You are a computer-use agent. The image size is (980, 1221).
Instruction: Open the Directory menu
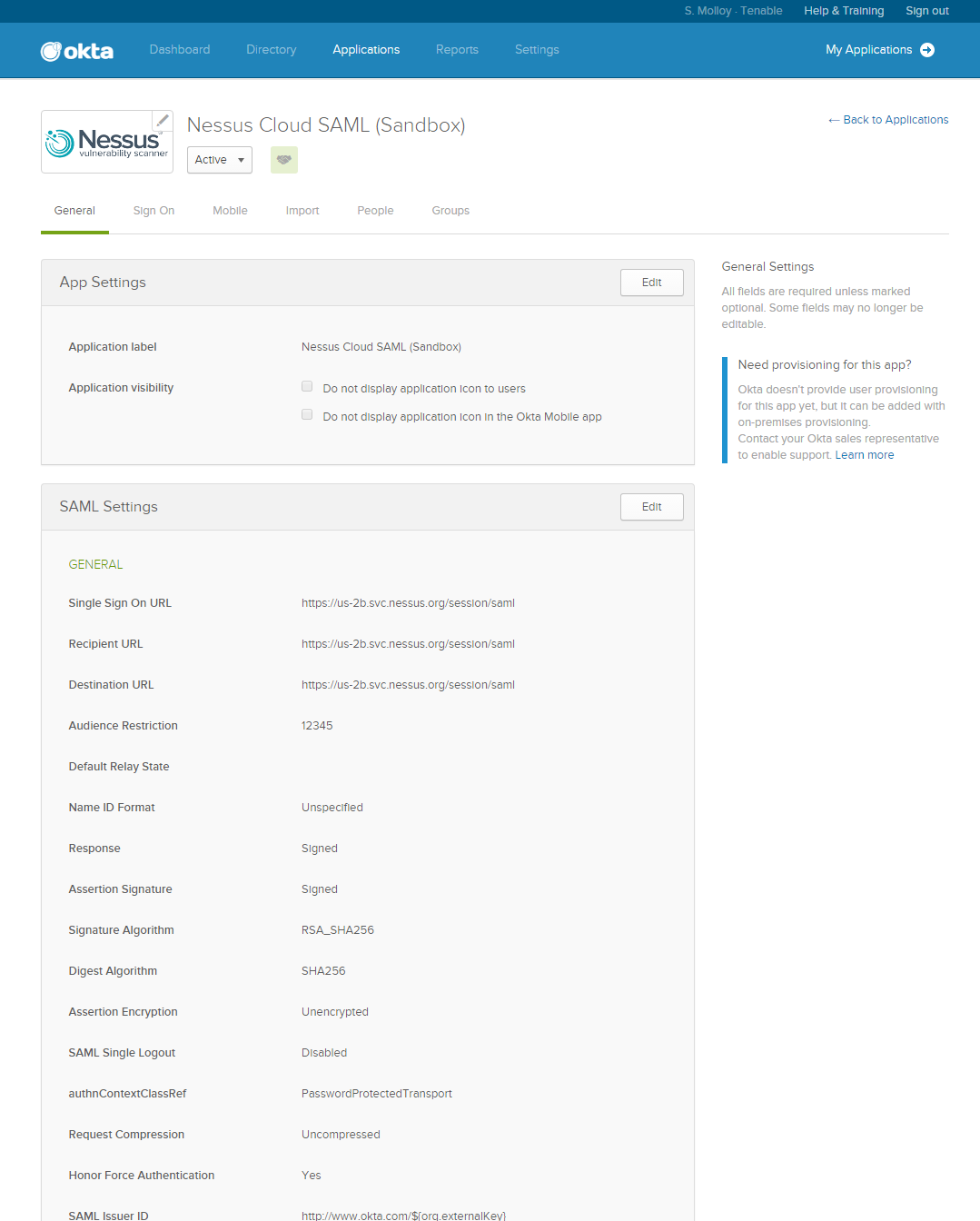272,50
